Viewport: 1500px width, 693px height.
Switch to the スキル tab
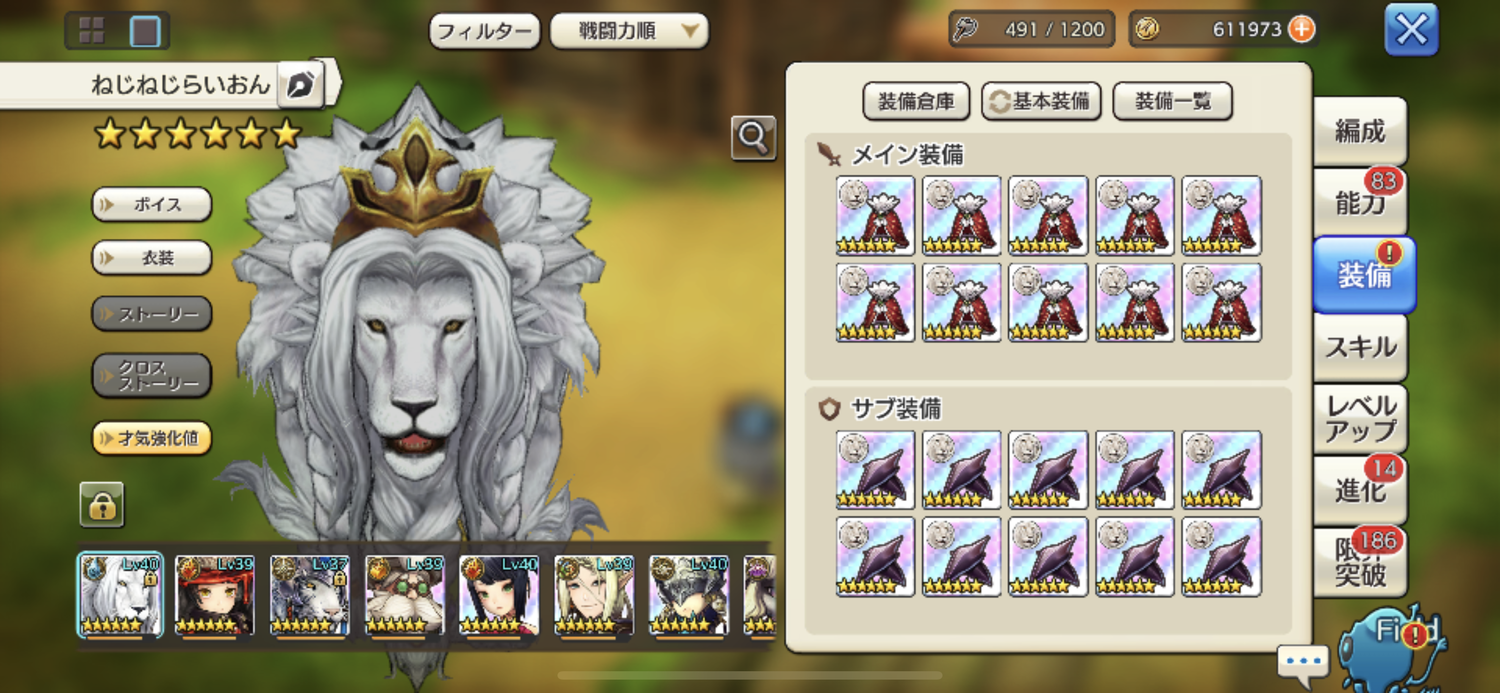click(x=1360, y=347)
